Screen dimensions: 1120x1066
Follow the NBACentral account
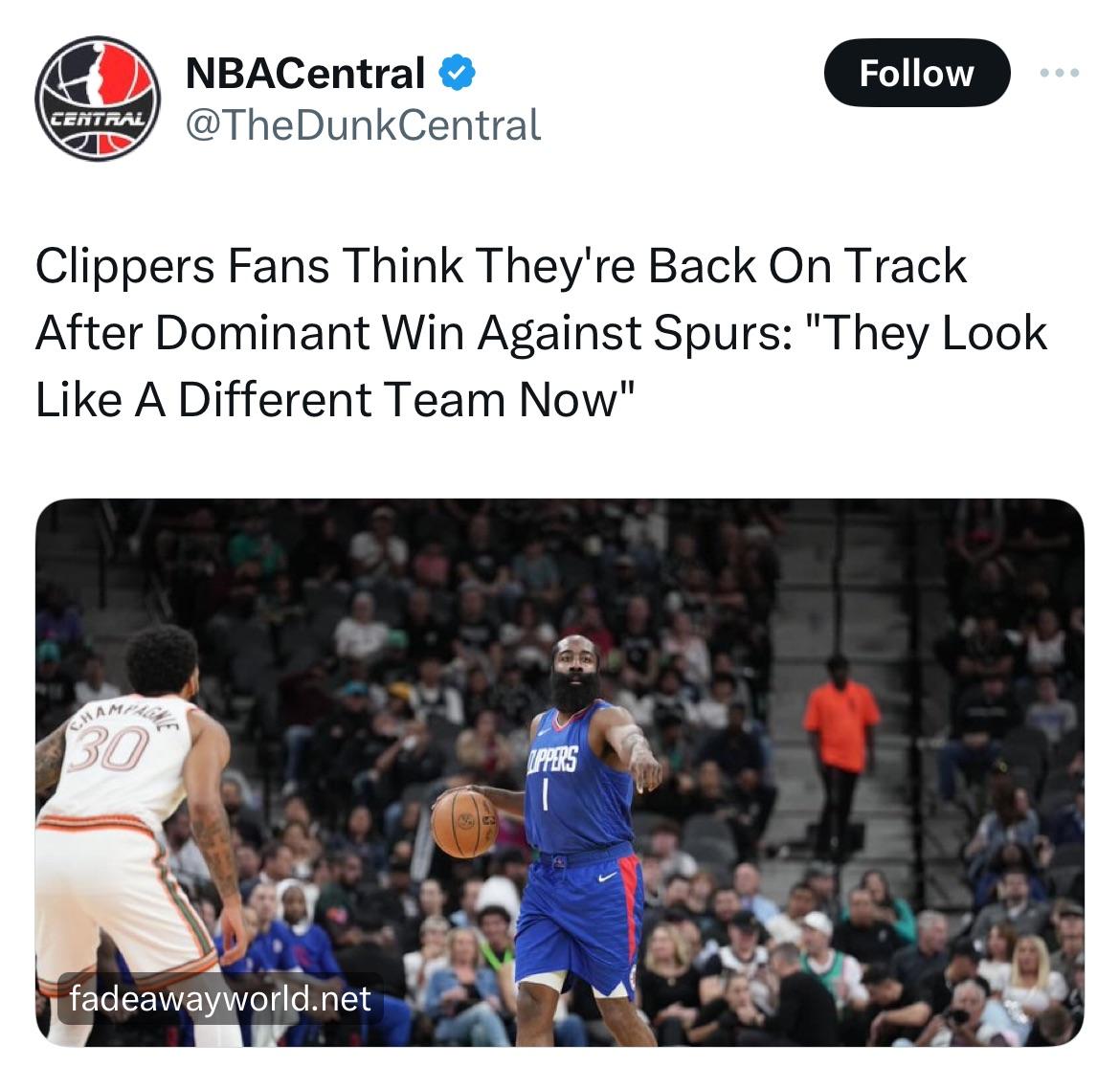click(x=916, y=73)
